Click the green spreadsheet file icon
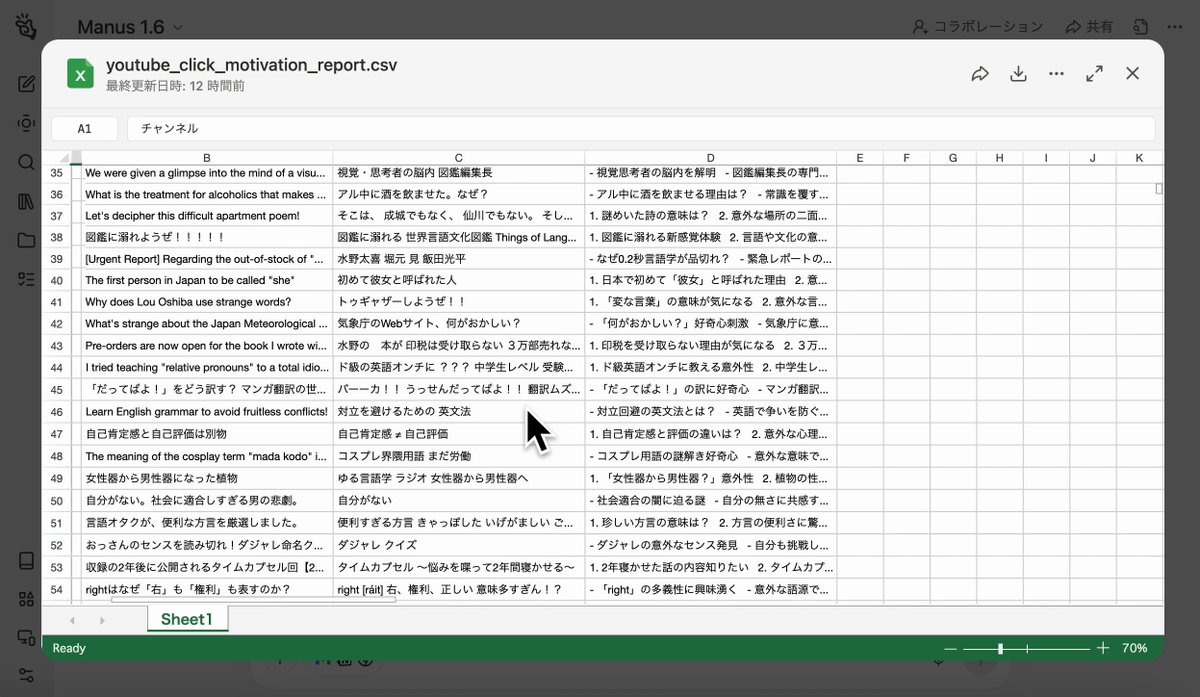This screenshot has height=697, width=1200. click(80, 74)
